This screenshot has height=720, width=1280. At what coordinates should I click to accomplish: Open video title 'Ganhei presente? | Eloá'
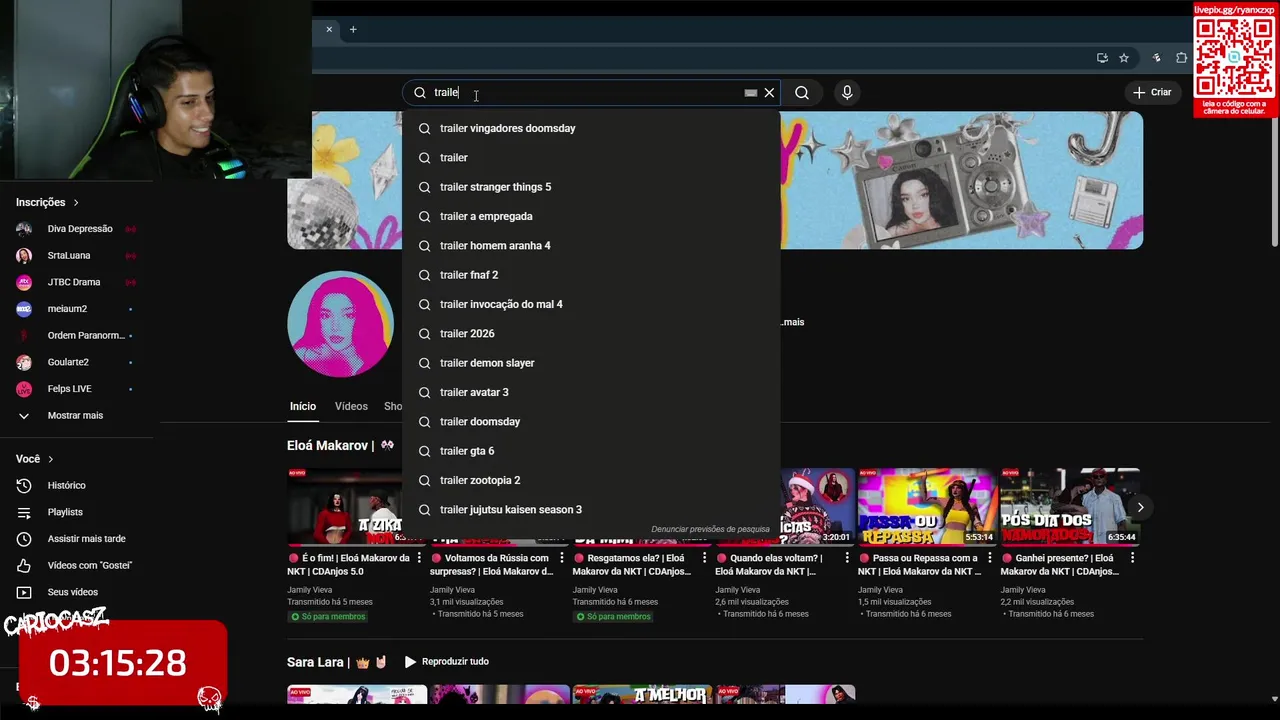pos(1059,565)
